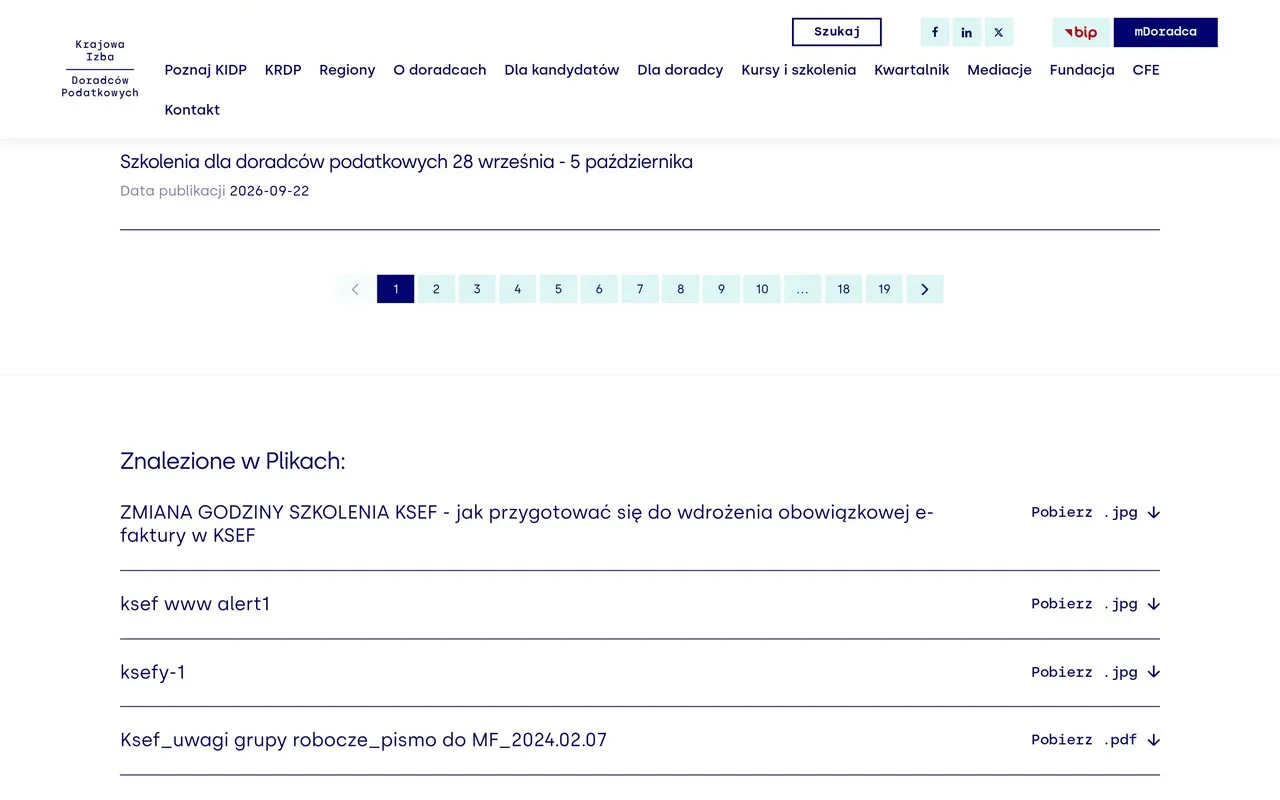
Task: Open article Szkolenia dla doradców podatkowych 28 września
Action: pyautogui.click(x=406, y=162)
